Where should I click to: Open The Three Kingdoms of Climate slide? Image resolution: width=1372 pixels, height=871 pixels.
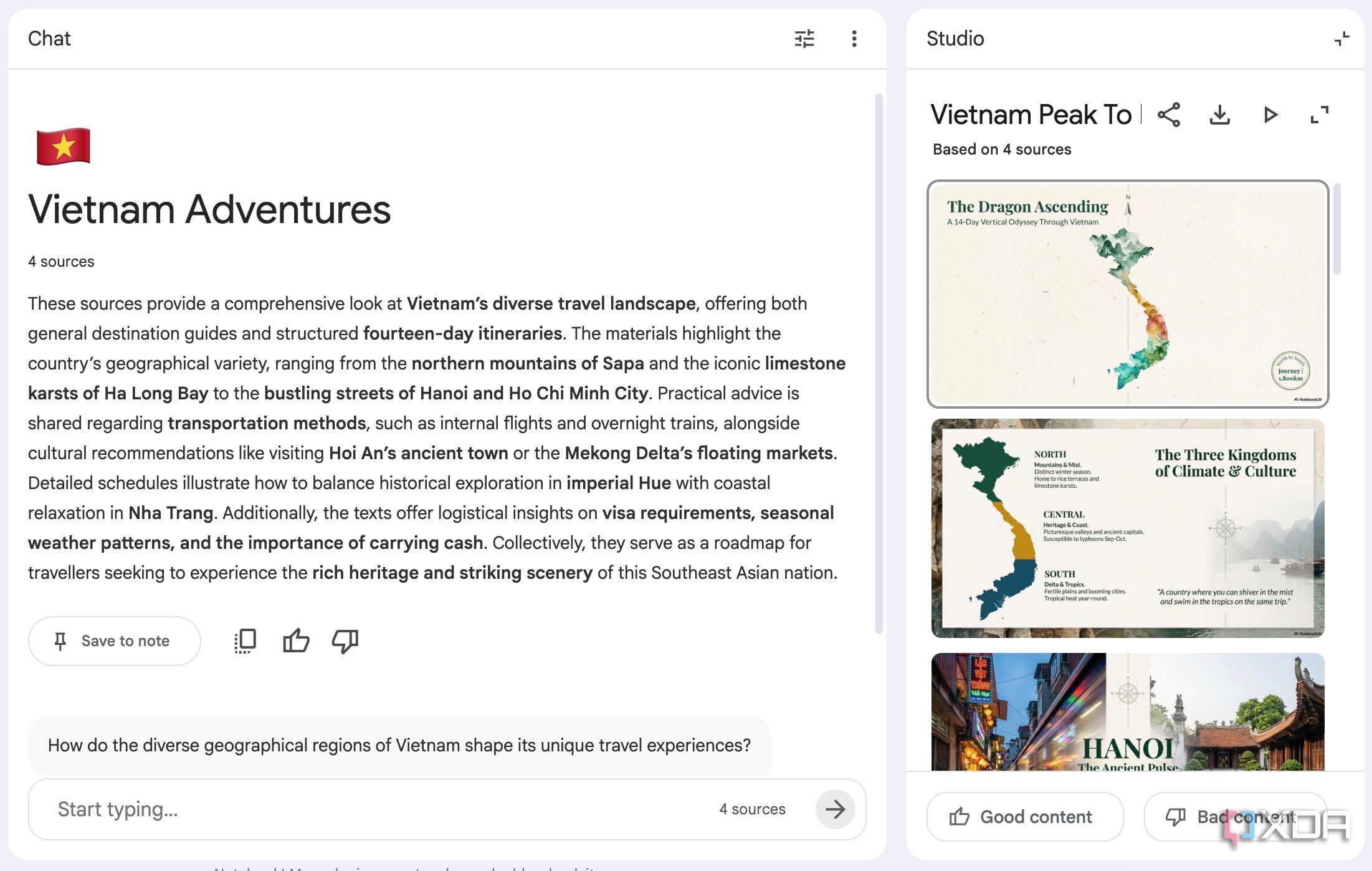click(1128, 528)
